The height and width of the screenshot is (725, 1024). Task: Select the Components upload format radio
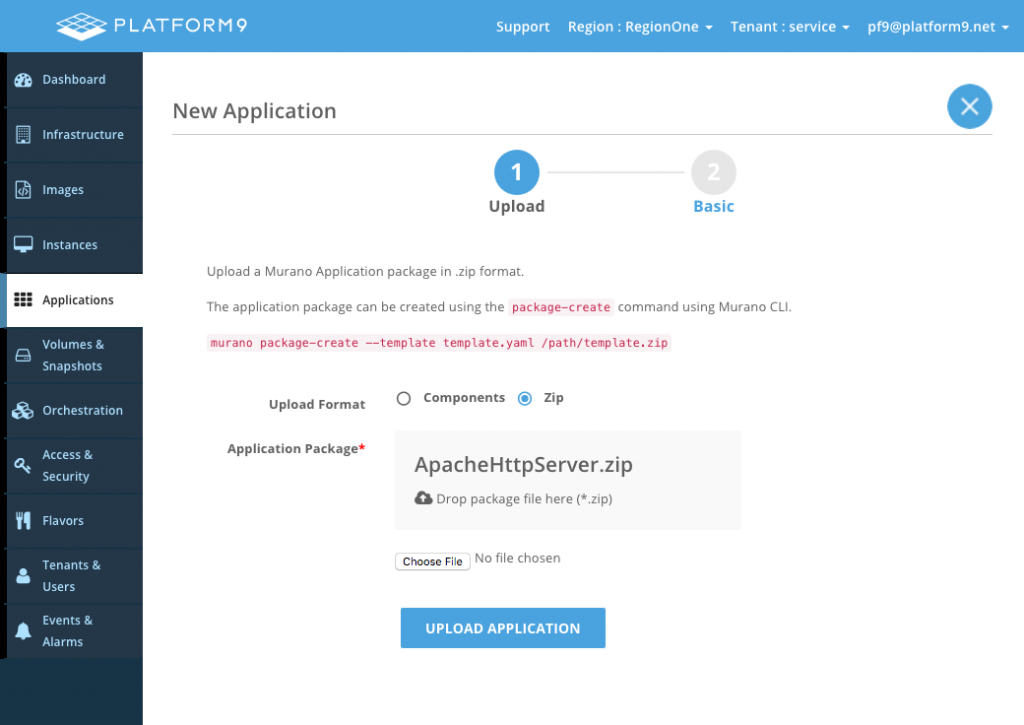click(404, 399)
